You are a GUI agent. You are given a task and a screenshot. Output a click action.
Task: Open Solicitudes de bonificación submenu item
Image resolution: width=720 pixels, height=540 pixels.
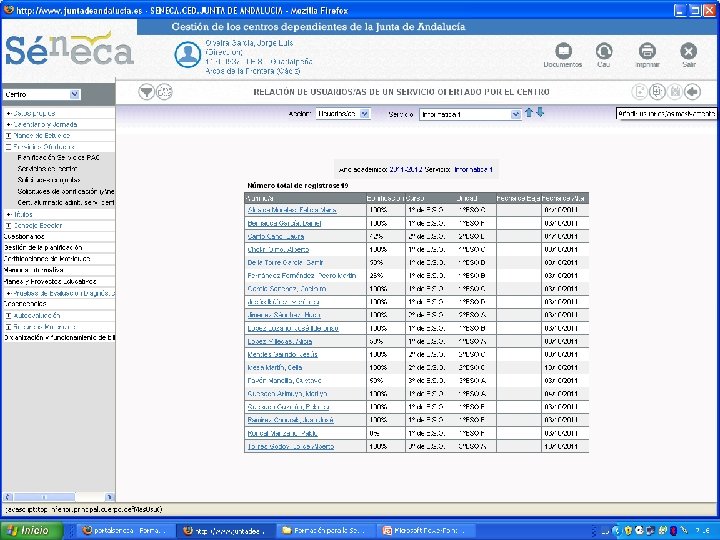click(66, 191)
